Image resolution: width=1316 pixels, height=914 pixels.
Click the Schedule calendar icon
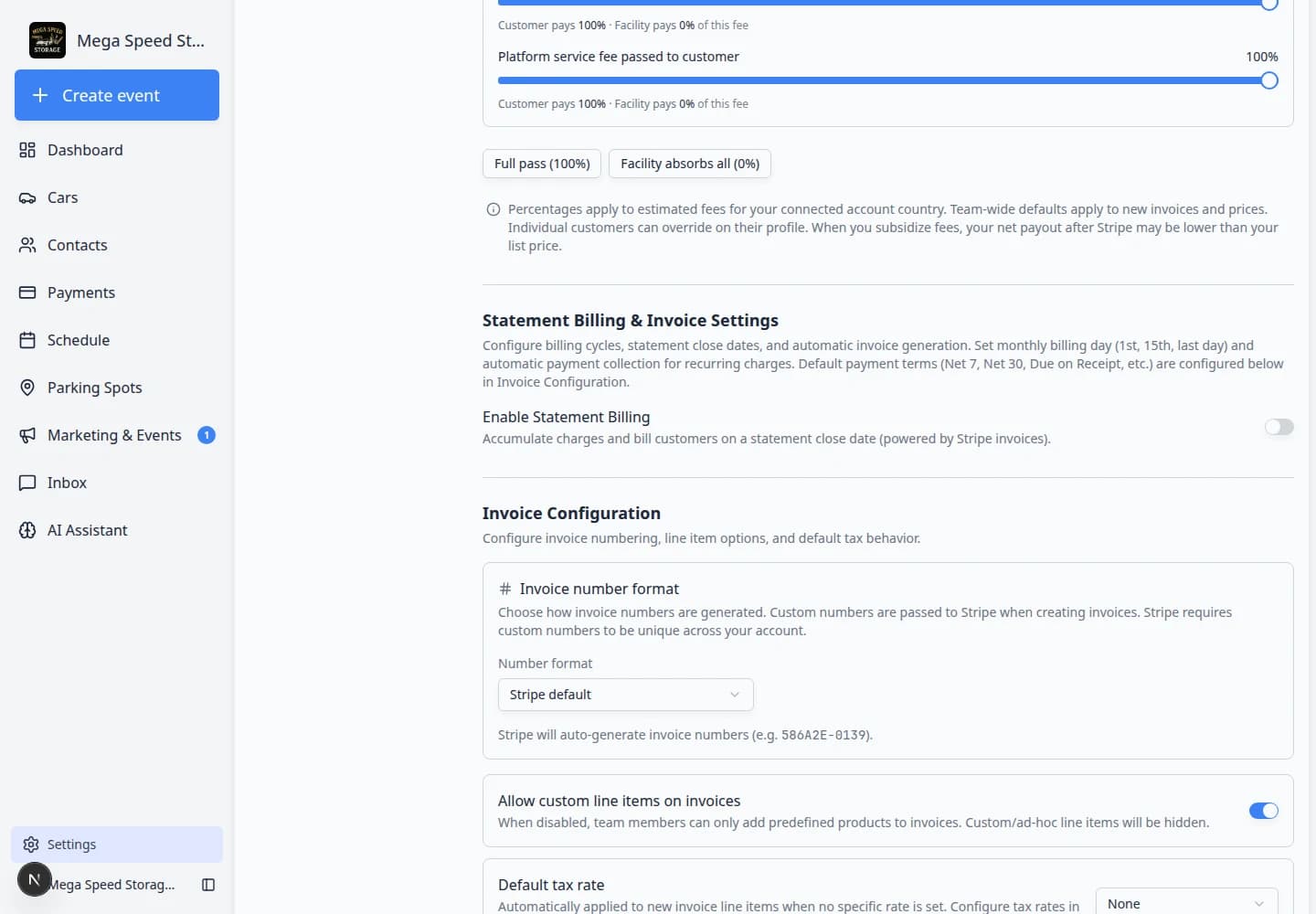(27, 340)
